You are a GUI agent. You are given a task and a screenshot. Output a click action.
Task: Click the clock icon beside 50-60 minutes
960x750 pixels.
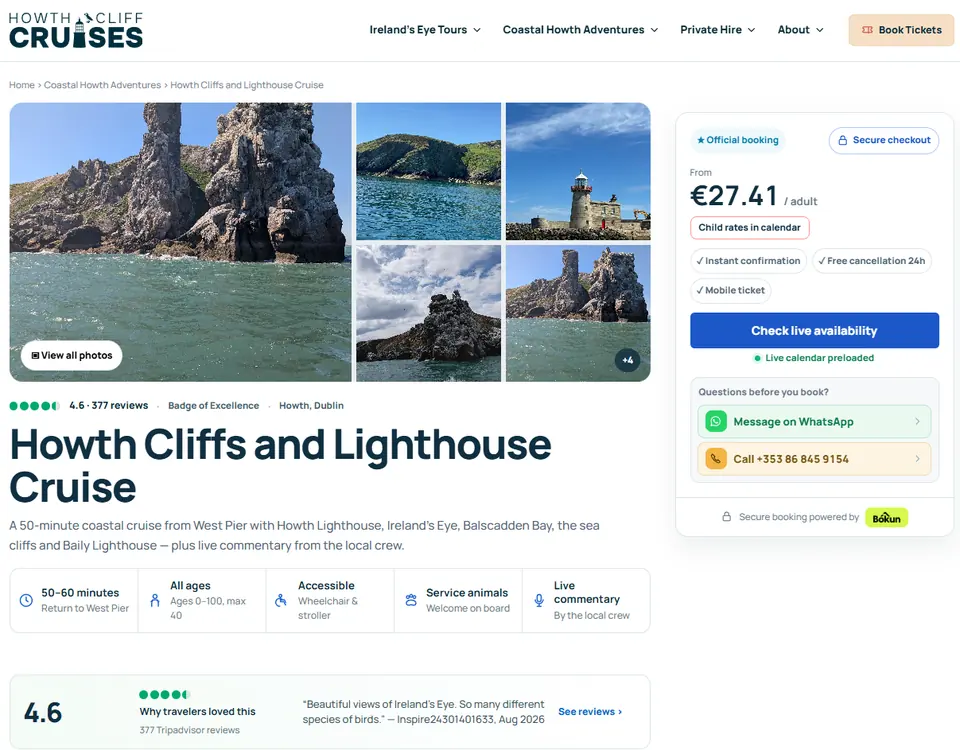click(26, 600)
